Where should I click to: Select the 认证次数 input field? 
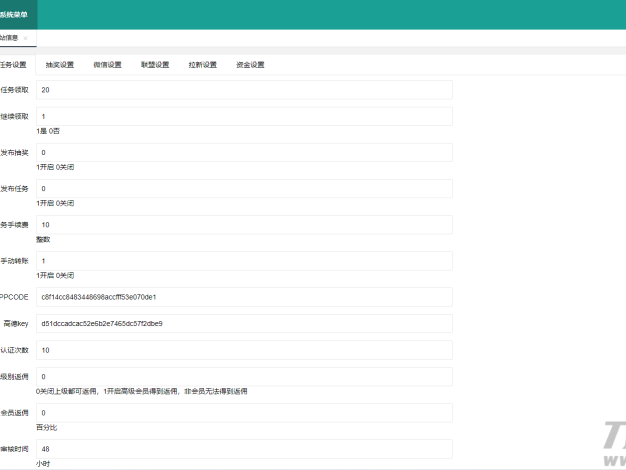coord(244,350)
